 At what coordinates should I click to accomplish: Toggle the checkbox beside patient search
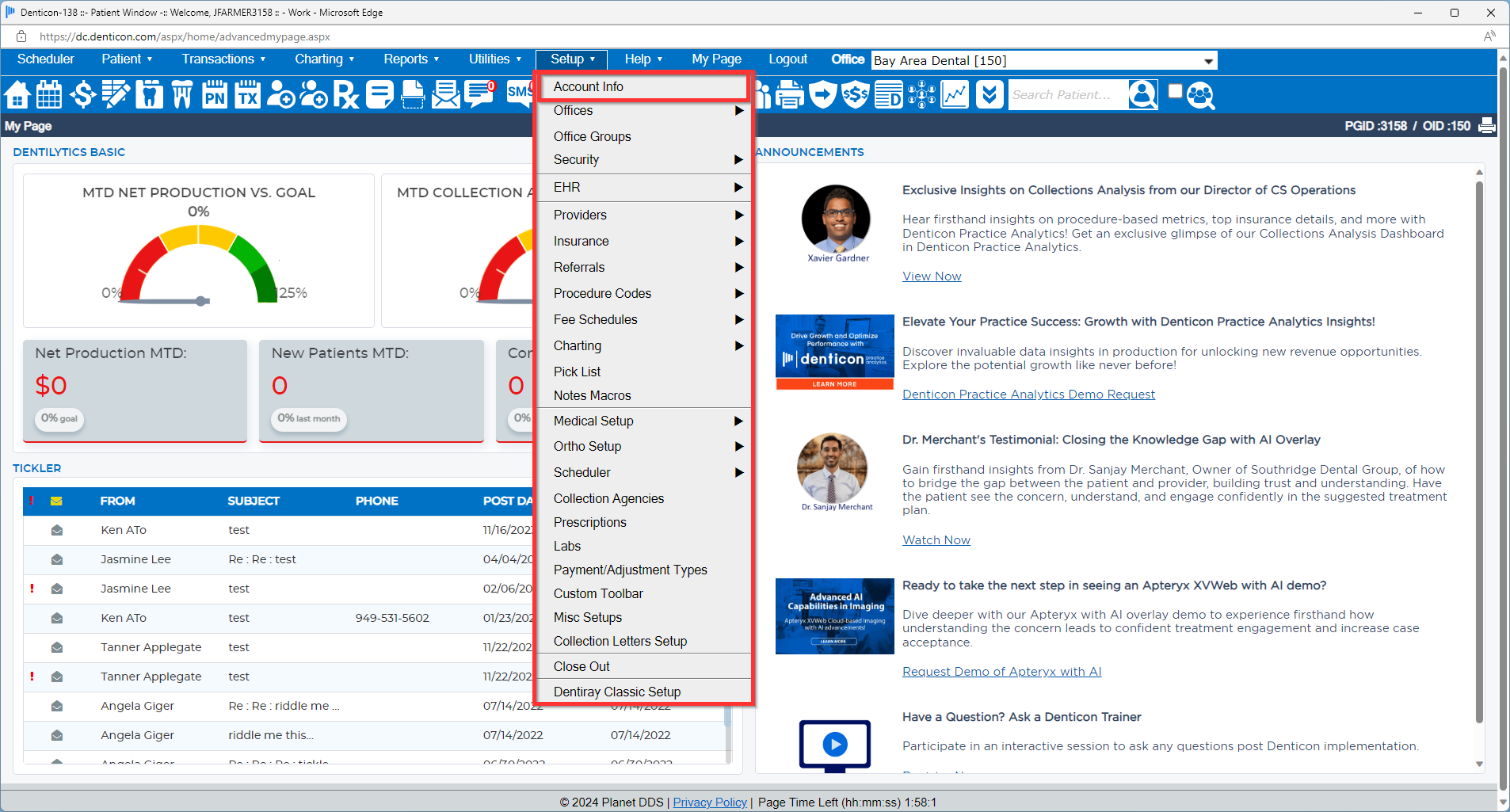click(x=1175, y=91)
